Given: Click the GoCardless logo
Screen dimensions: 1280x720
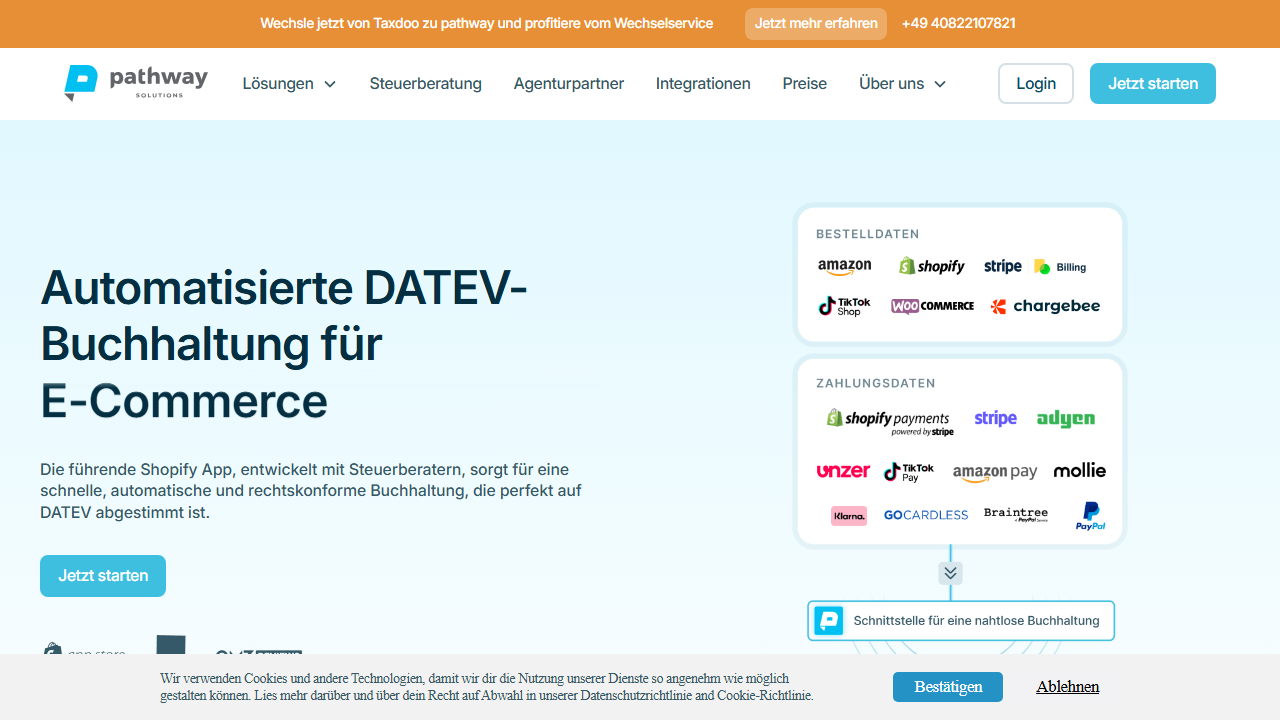Looking at the screenshot, I should pyautogui.click(x=926, y=515).
